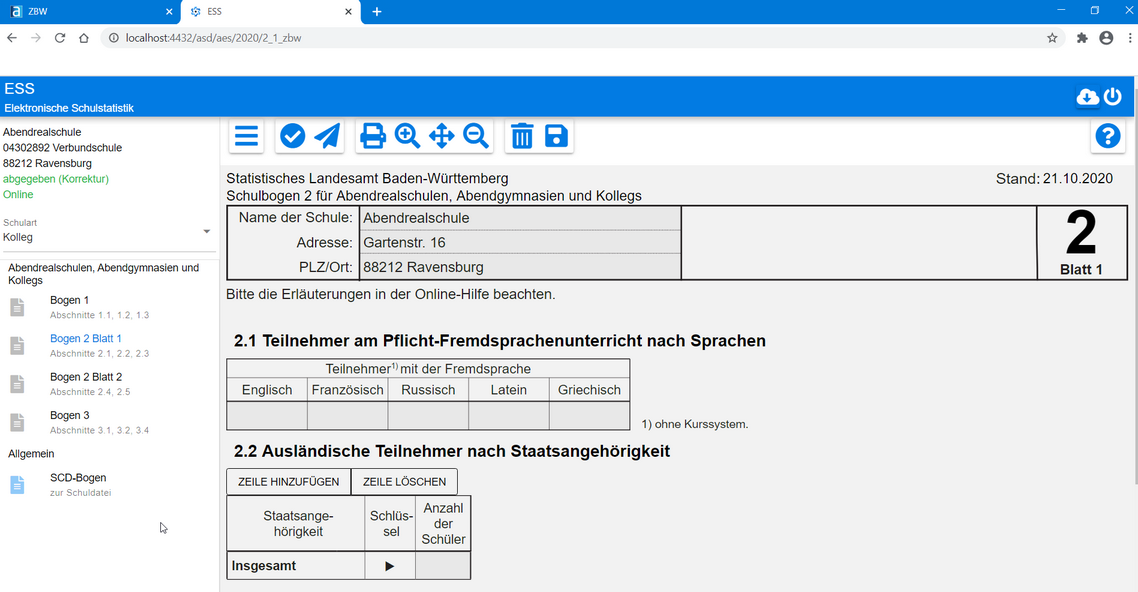1138x592 pixels.
Task: Open Bogen 2 Blatt 2 in sidebar
Action: click(x=86, y=377)
